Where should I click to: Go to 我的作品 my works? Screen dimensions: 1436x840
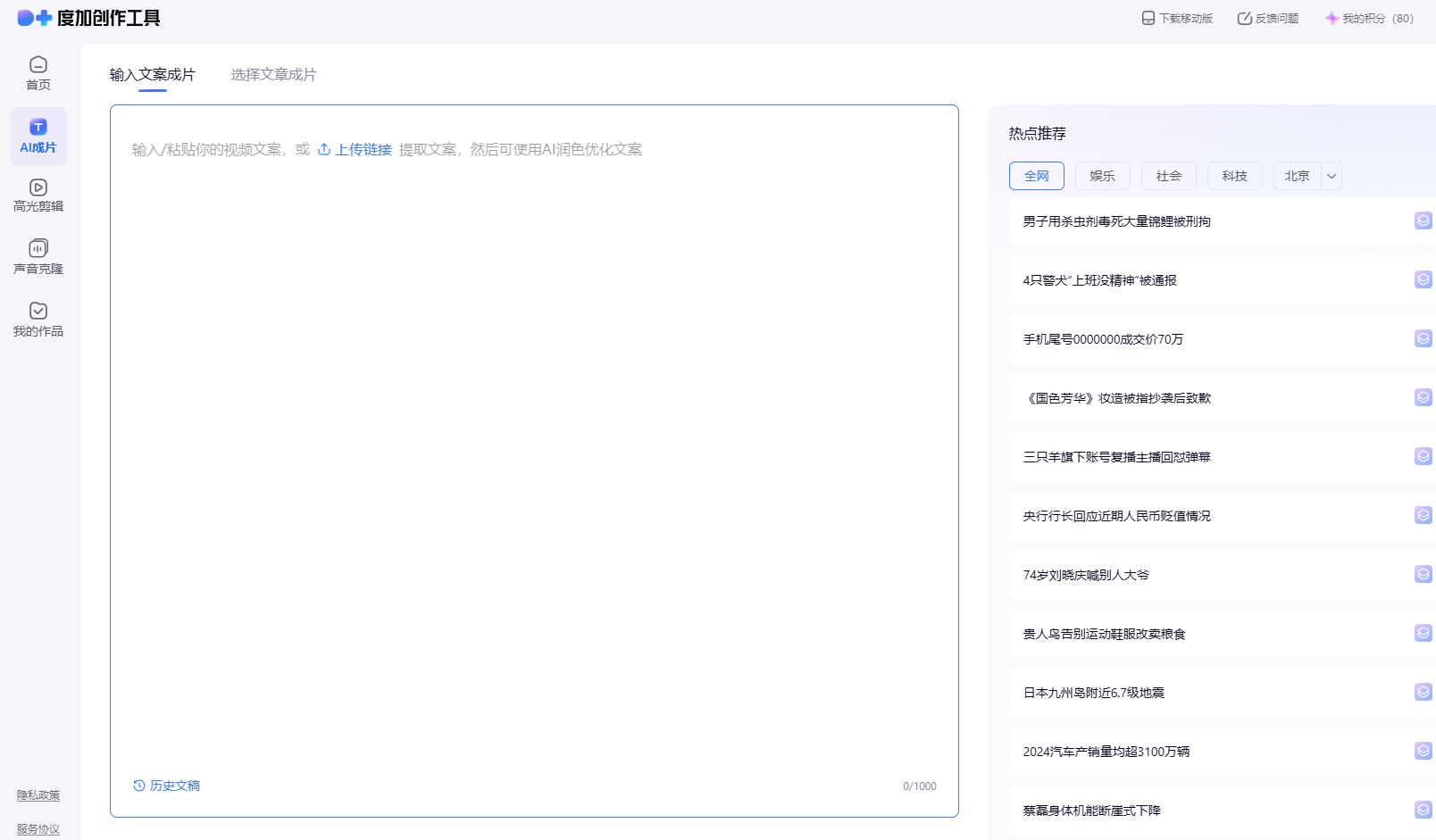tap(38, 320)
